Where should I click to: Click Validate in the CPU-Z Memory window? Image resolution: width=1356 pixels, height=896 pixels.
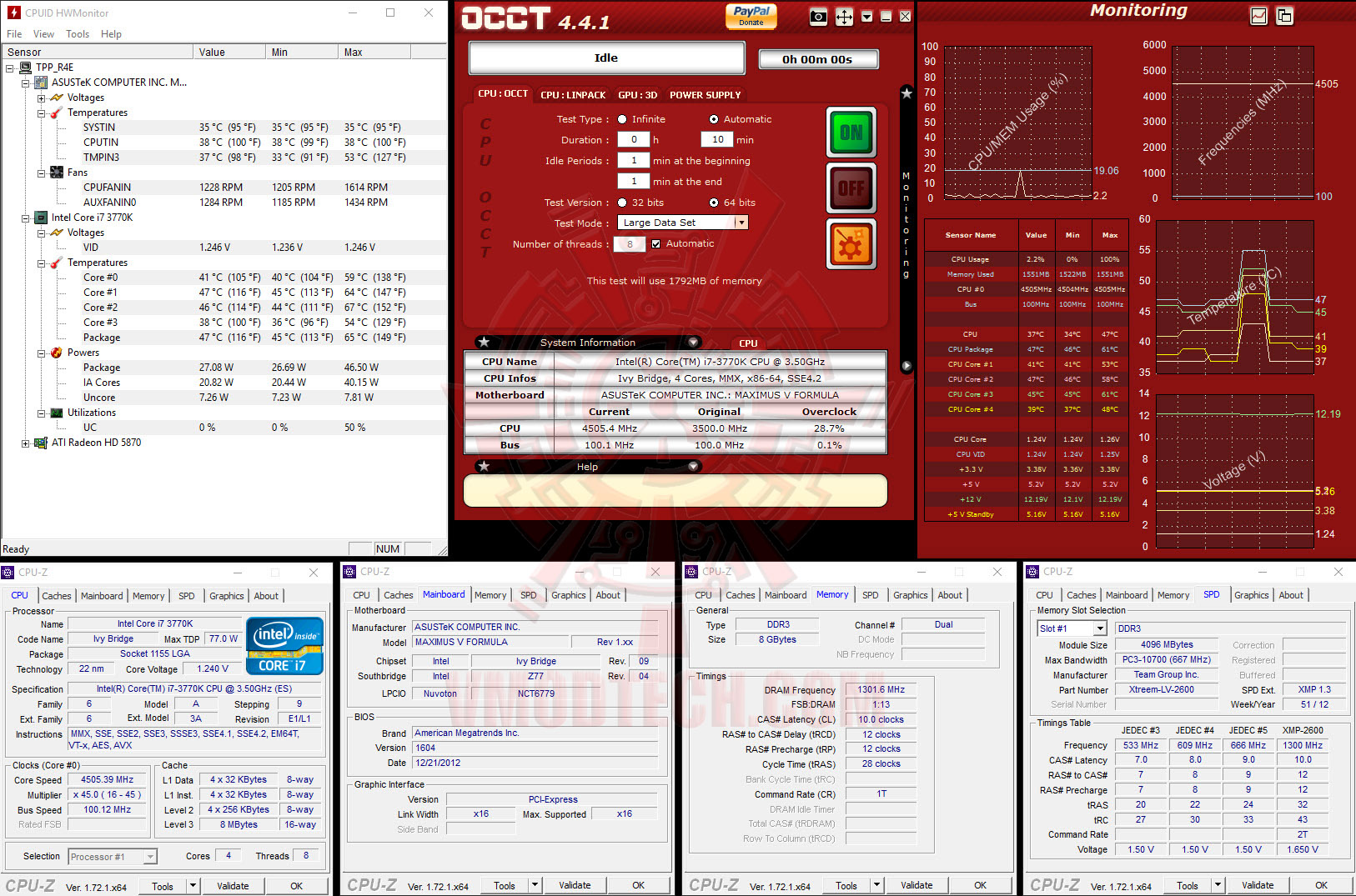(917, 885)
